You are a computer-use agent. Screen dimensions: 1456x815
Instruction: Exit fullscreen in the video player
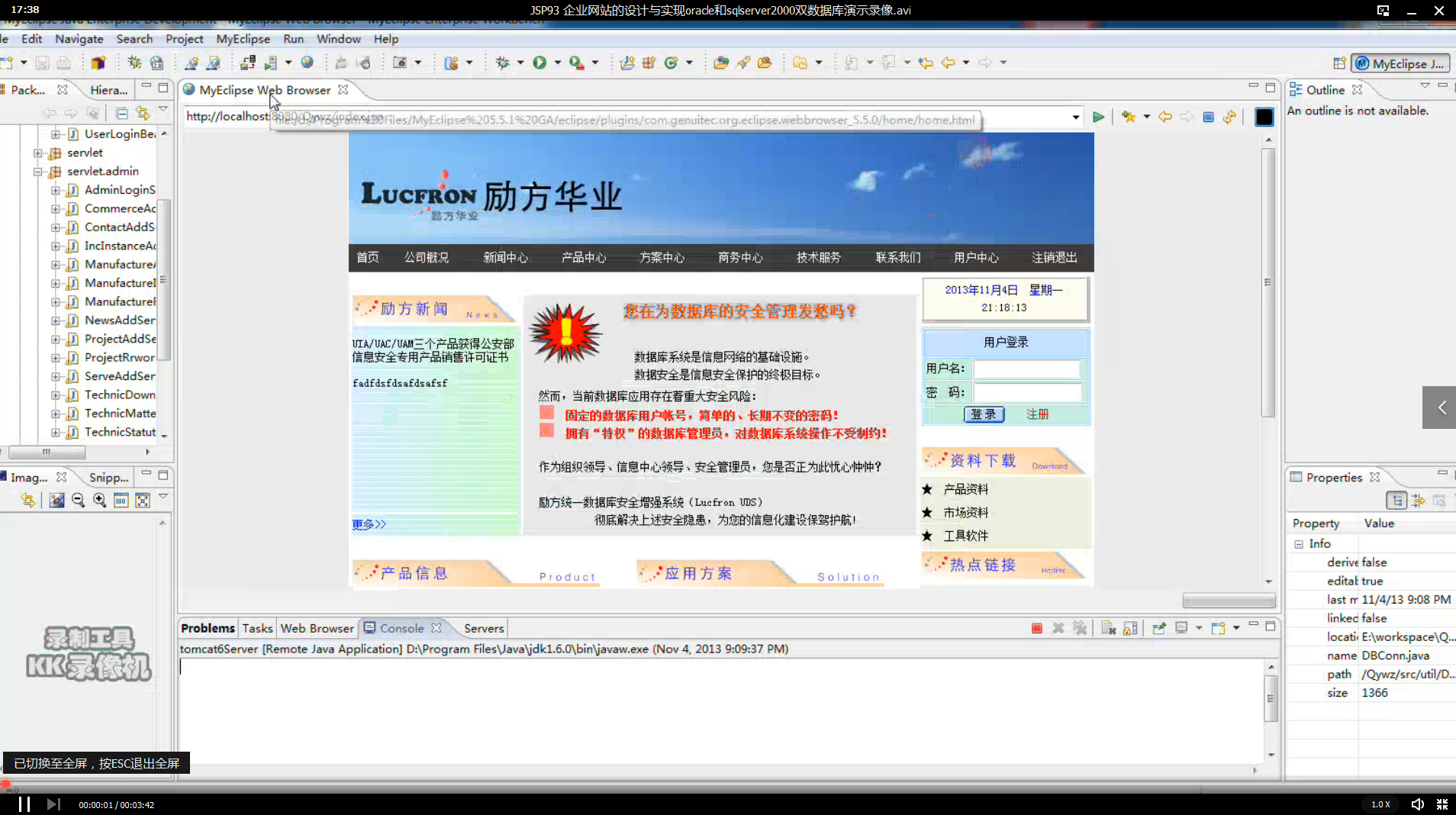(x=1442, y=804)
